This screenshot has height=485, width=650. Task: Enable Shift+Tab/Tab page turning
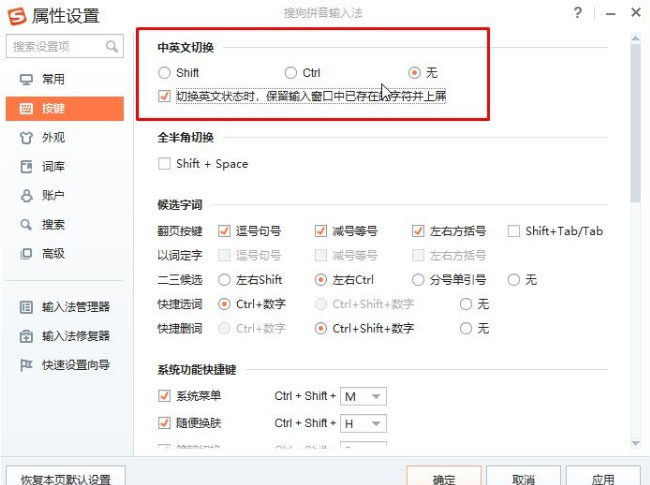point(514,231)
